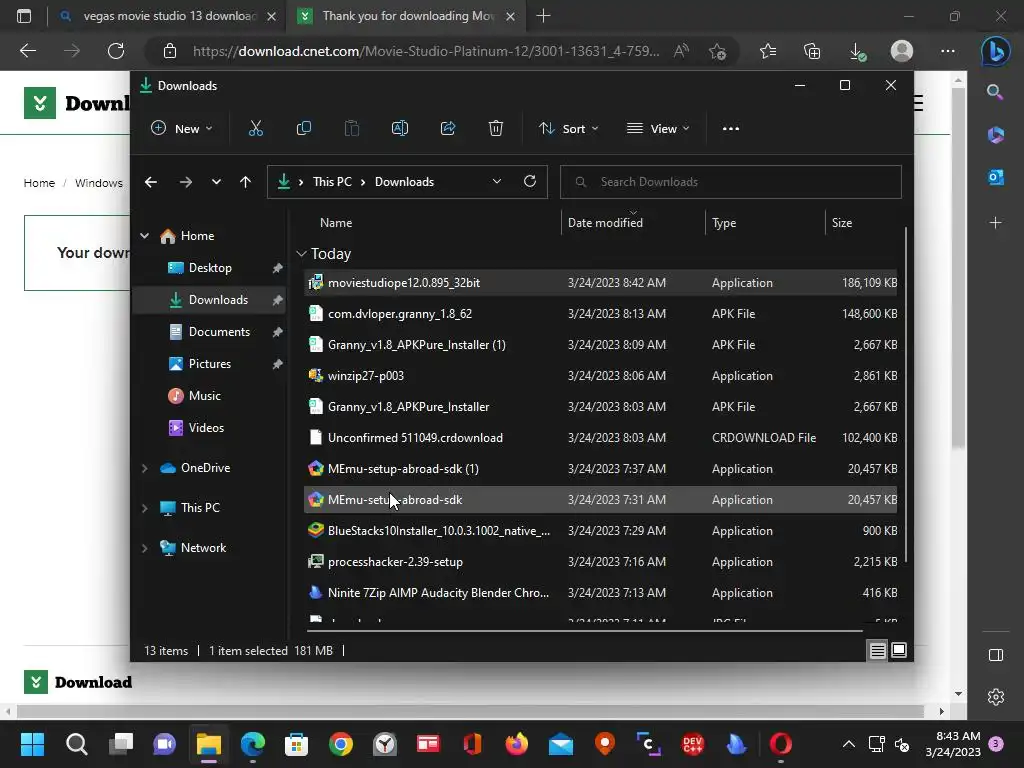Open Edge Downloads toolbar icon
Screen dimensions: 1024x768
click(857, 51)
